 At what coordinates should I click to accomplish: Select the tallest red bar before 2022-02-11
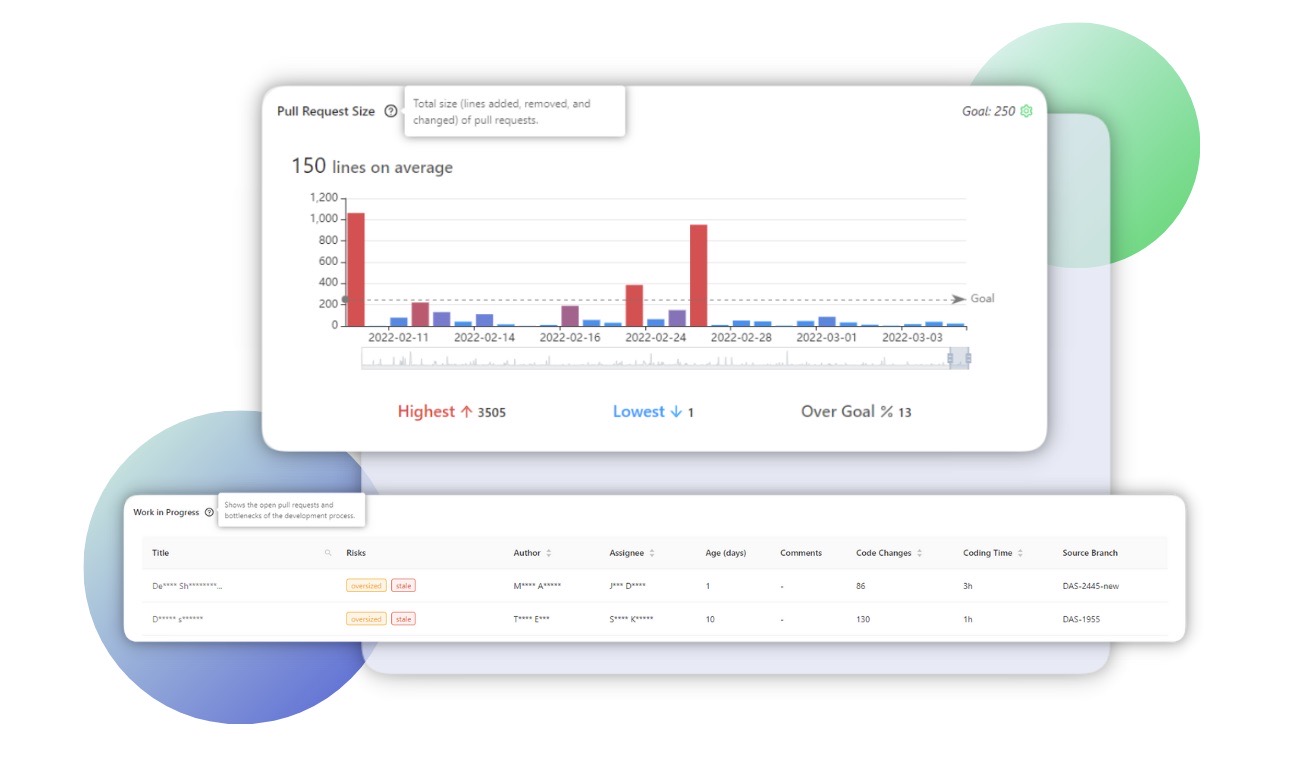pyautogui.click(x=355, y=269)
